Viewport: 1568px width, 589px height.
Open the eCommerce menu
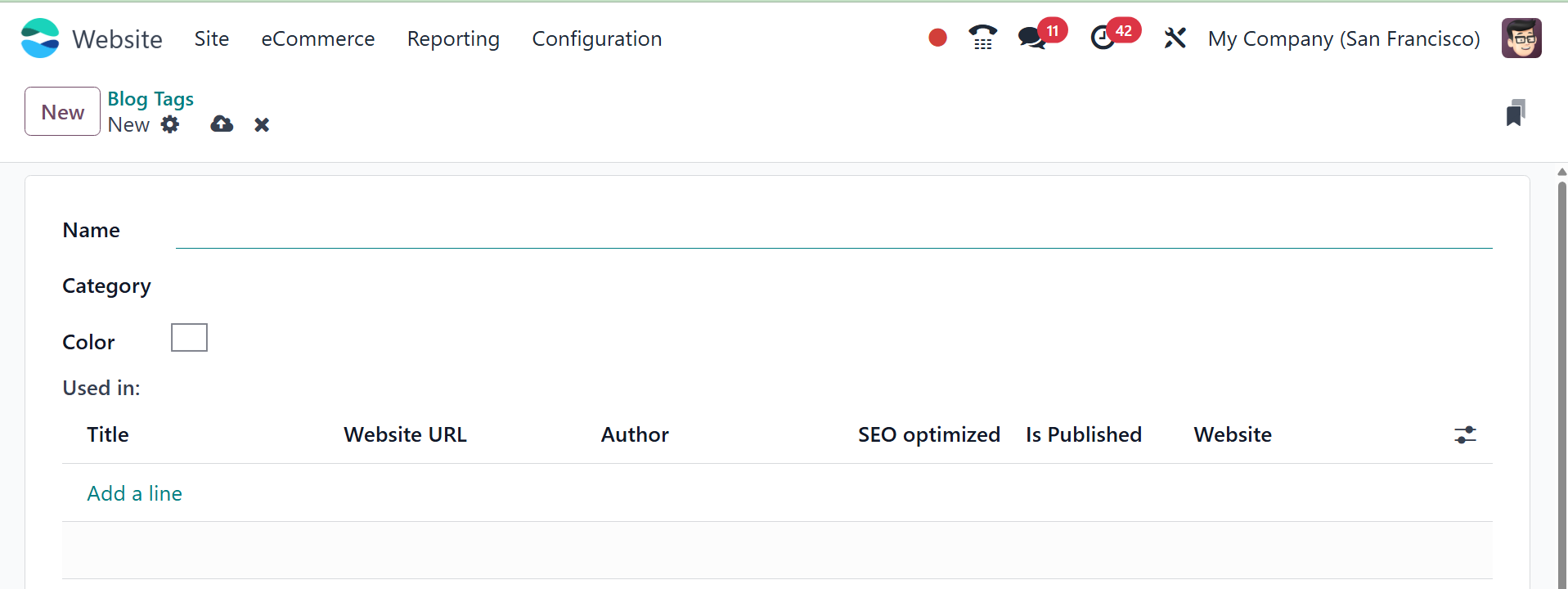pos(317,38)
